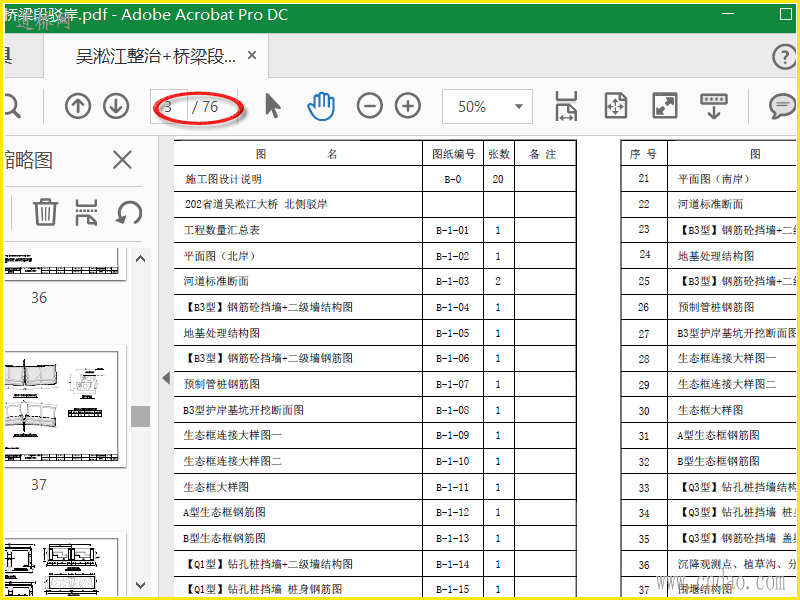The height and width of the screenshot is (600, 800).
Task: Open the Help question mark icon
Action: 784,56
